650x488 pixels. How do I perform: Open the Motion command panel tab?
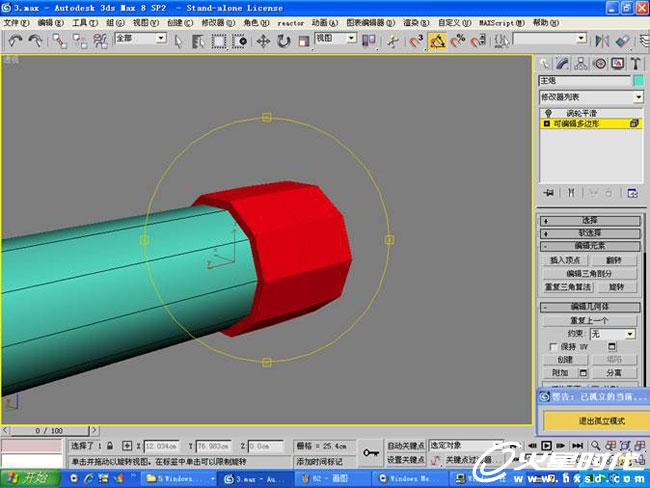tap(599, 63)
